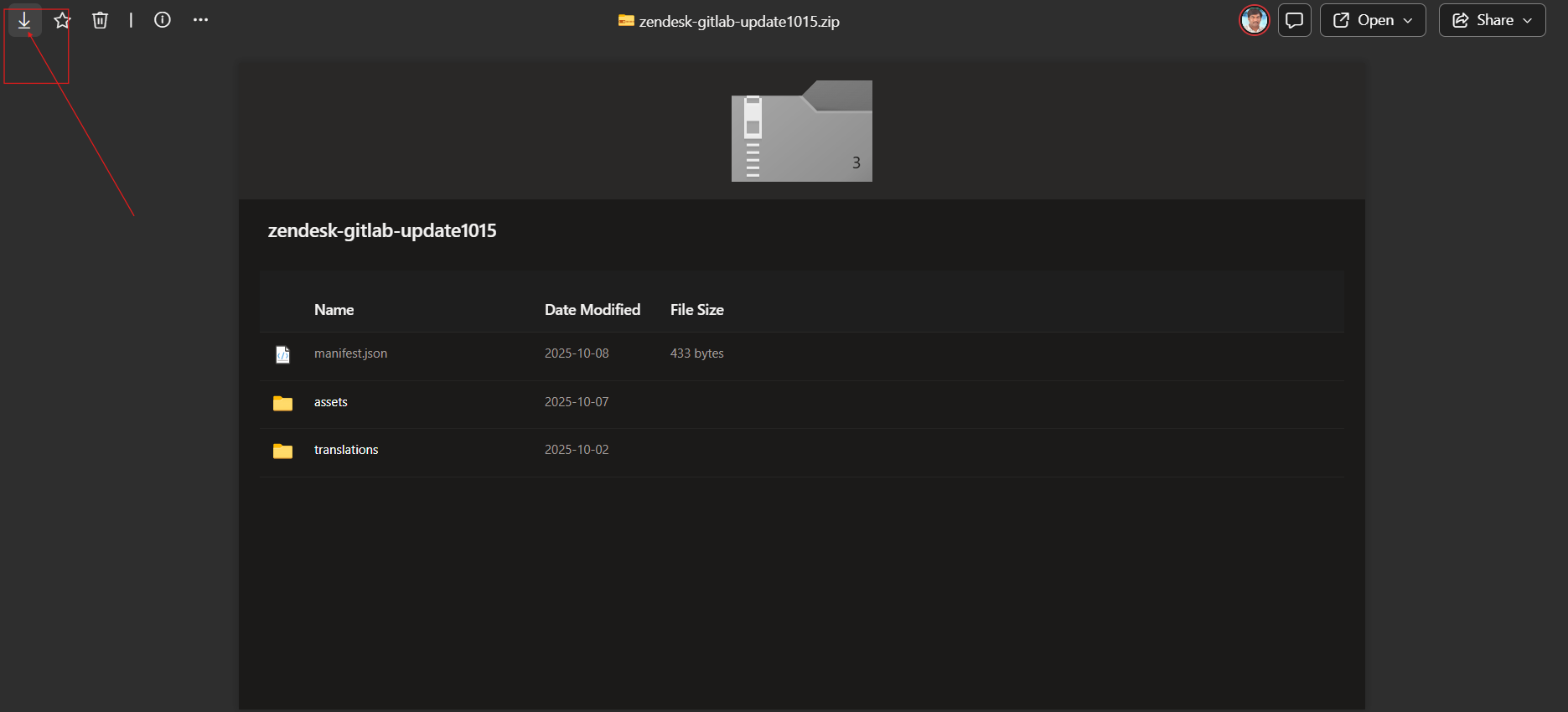The image size is (1568, 712).
Task: Sort by File Size column header
Action: tap(697, 310)
